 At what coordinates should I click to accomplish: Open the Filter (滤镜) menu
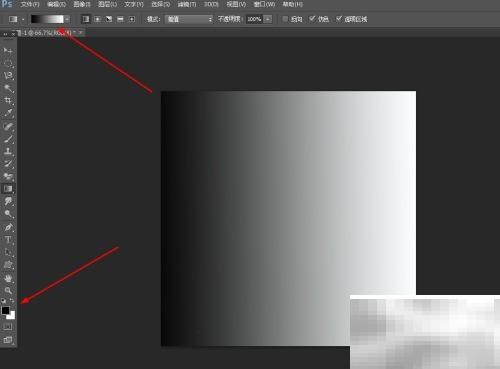(x=187, y=4)
